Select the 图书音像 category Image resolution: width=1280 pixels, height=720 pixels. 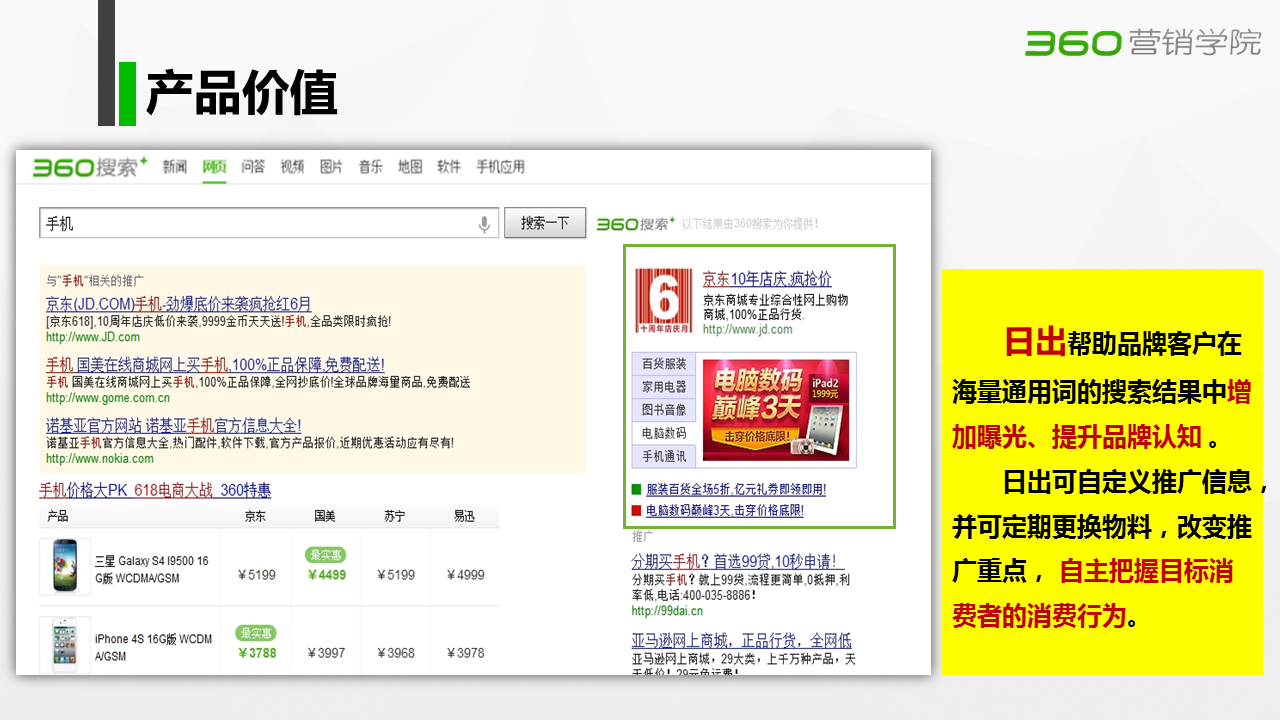tap(664, 410)
